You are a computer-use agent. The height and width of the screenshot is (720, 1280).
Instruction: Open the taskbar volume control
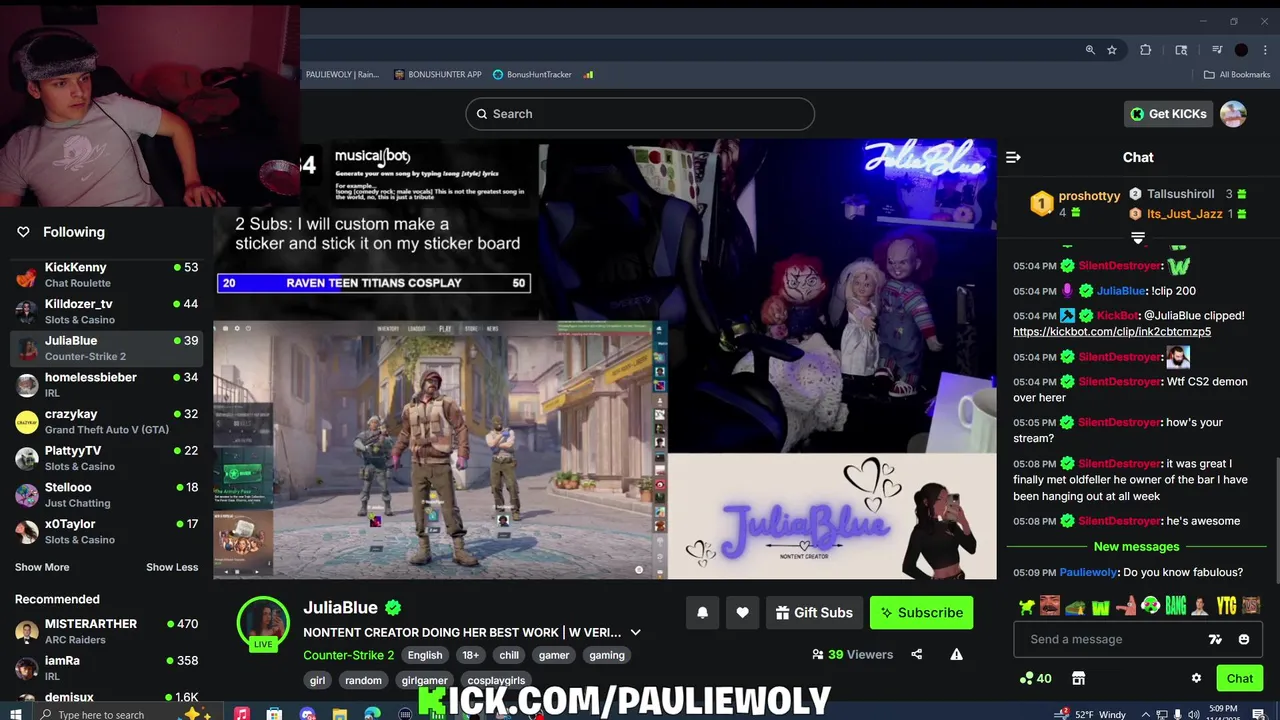(1194, 714)
